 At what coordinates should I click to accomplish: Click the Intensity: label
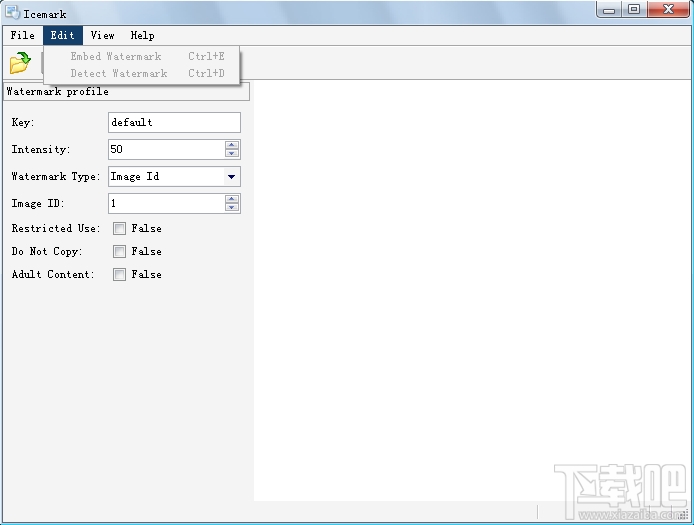pos(41,150)
